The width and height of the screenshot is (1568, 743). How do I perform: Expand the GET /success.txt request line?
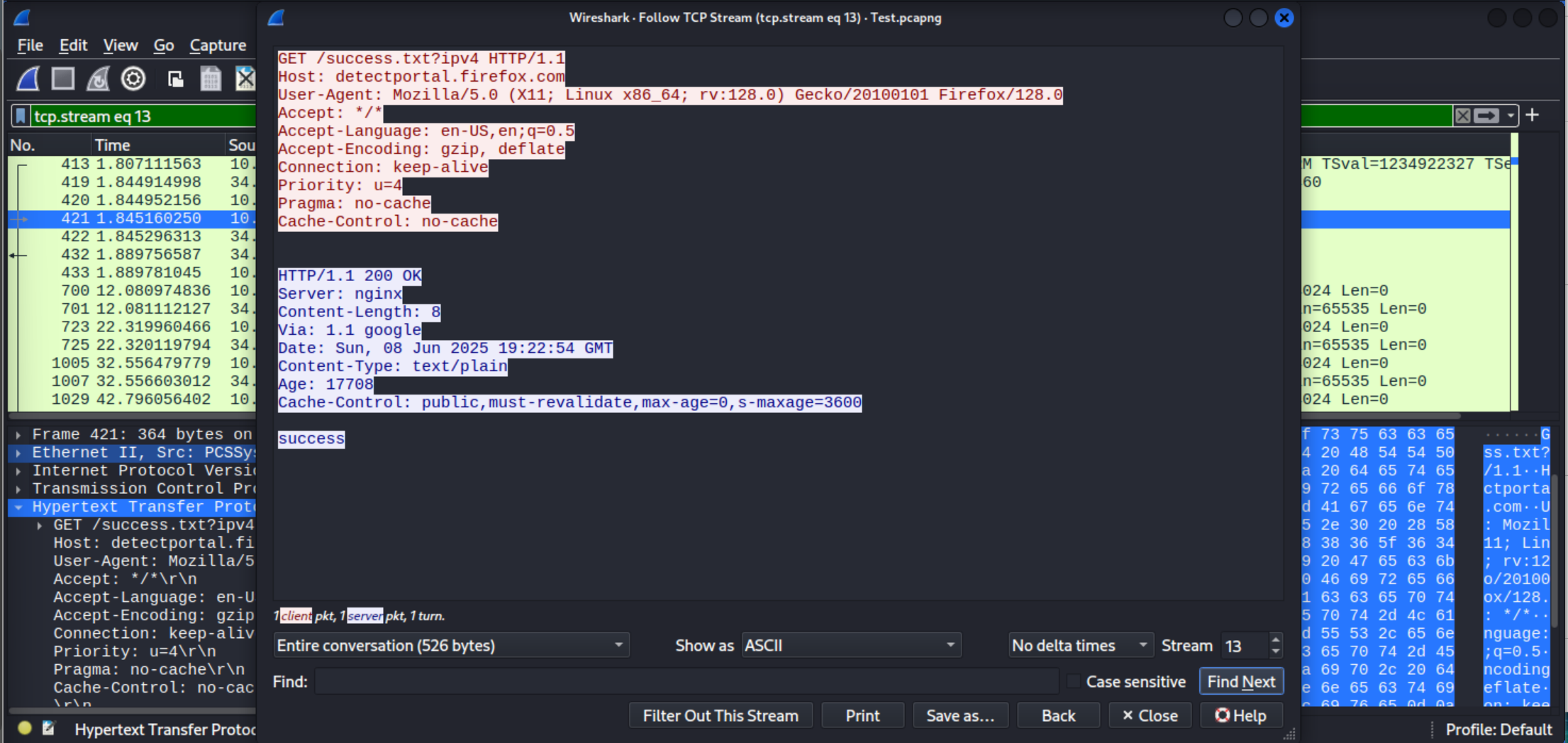pos(40,525)
